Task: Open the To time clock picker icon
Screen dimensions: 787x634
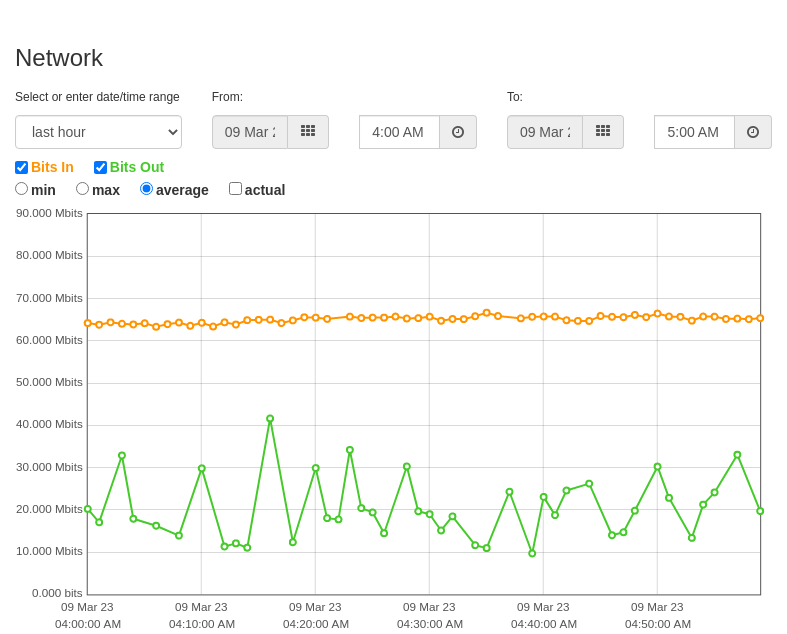Action: pyautogui.click(x=753, y=132)
